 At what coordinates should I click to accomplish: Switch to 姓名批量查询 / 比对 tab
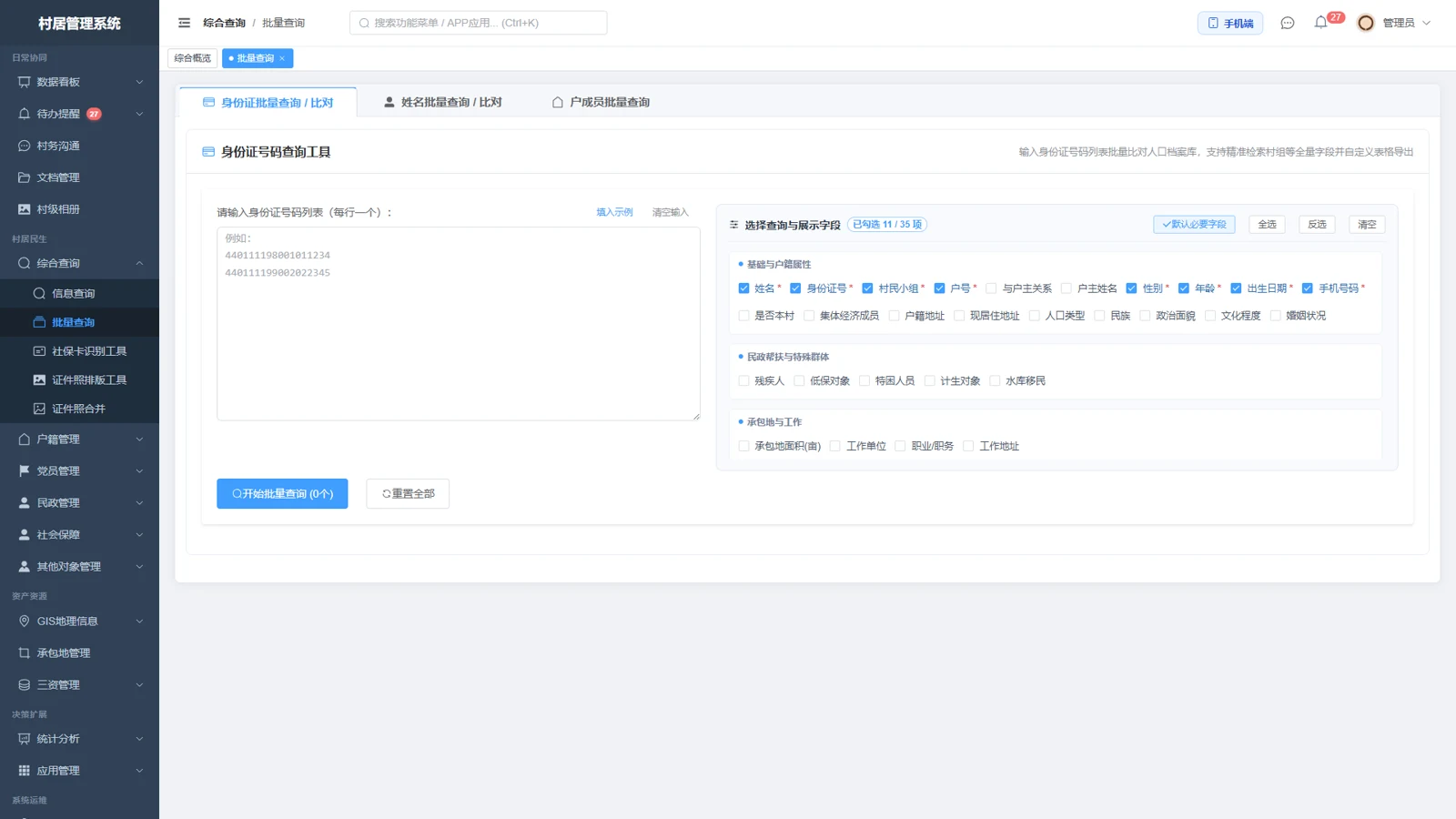[442, 102]
